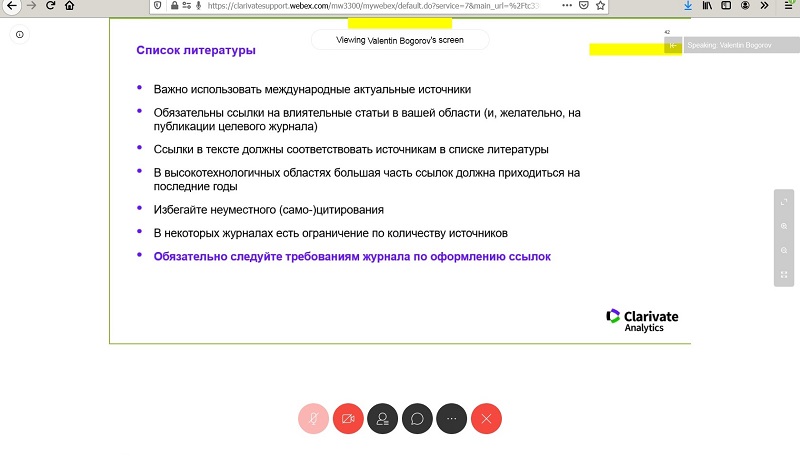Enter full screen view of shared content
Screen dimensions: 800x456
(784, 203)
